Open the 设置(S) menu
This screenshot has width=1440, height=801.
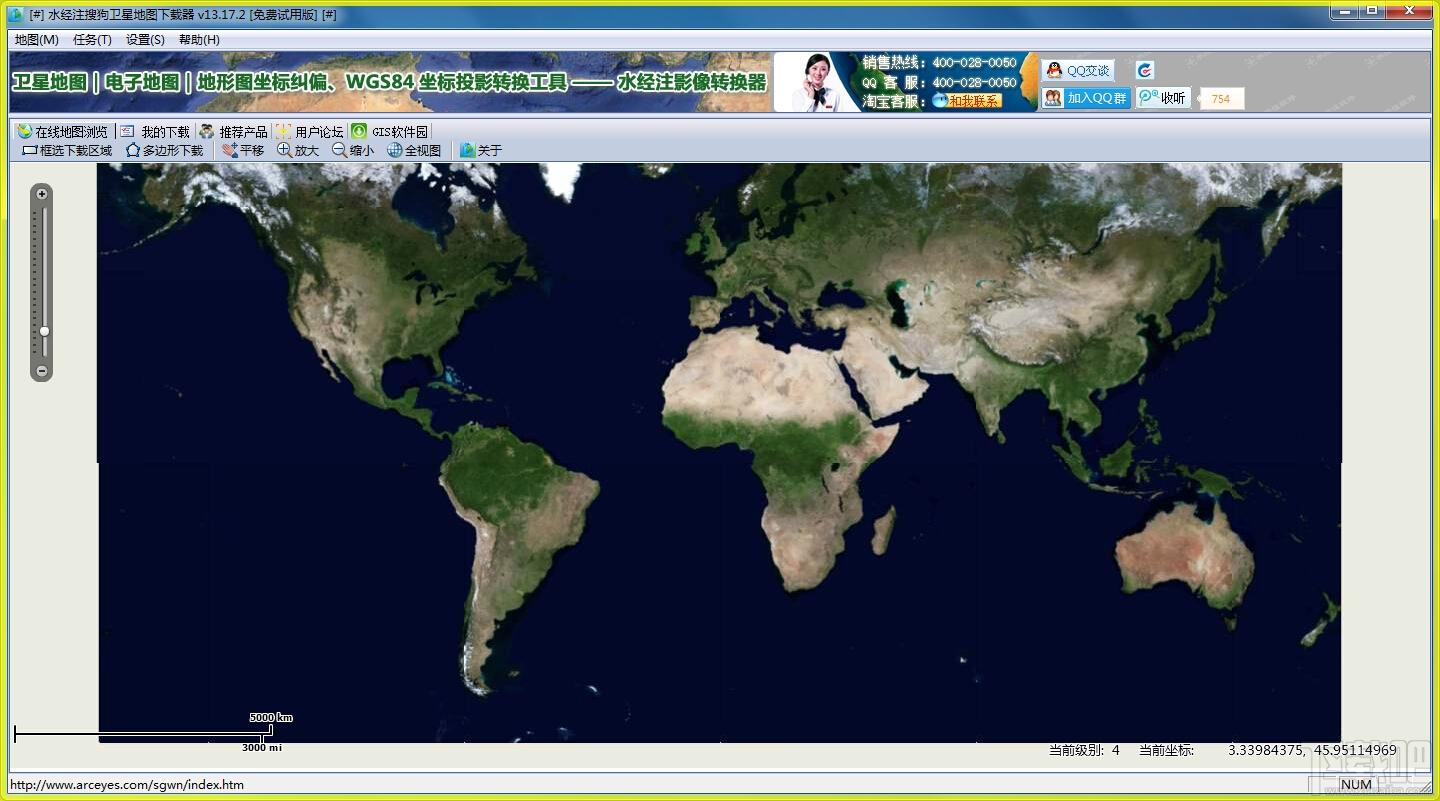[145, 40]
